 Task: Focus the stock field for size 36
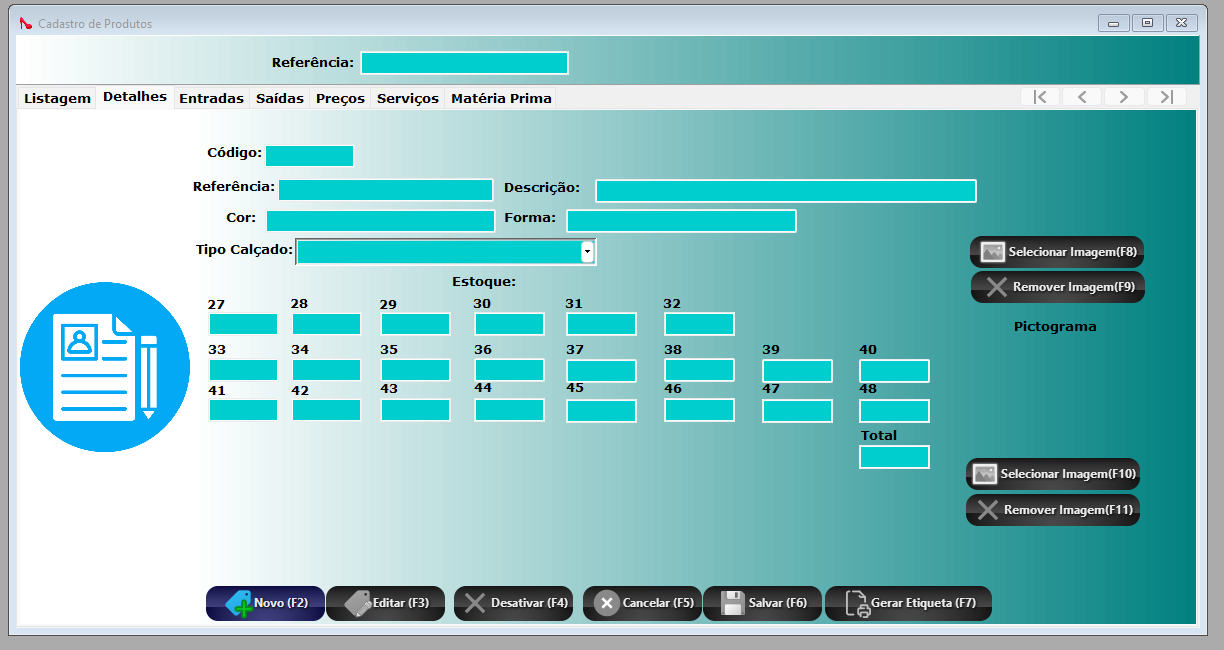[510, 370]
